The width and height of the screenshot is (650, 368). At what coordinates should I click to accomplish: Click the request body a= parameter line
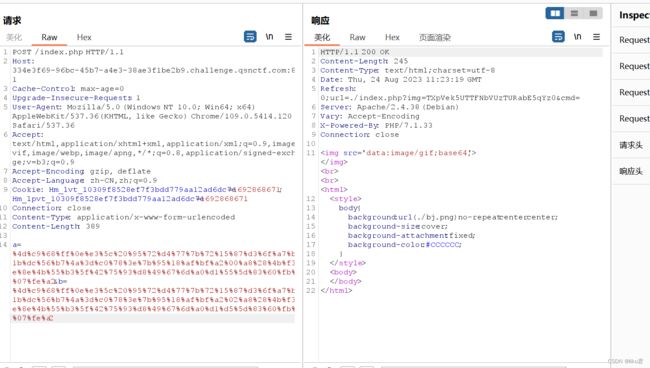(17, 245)
